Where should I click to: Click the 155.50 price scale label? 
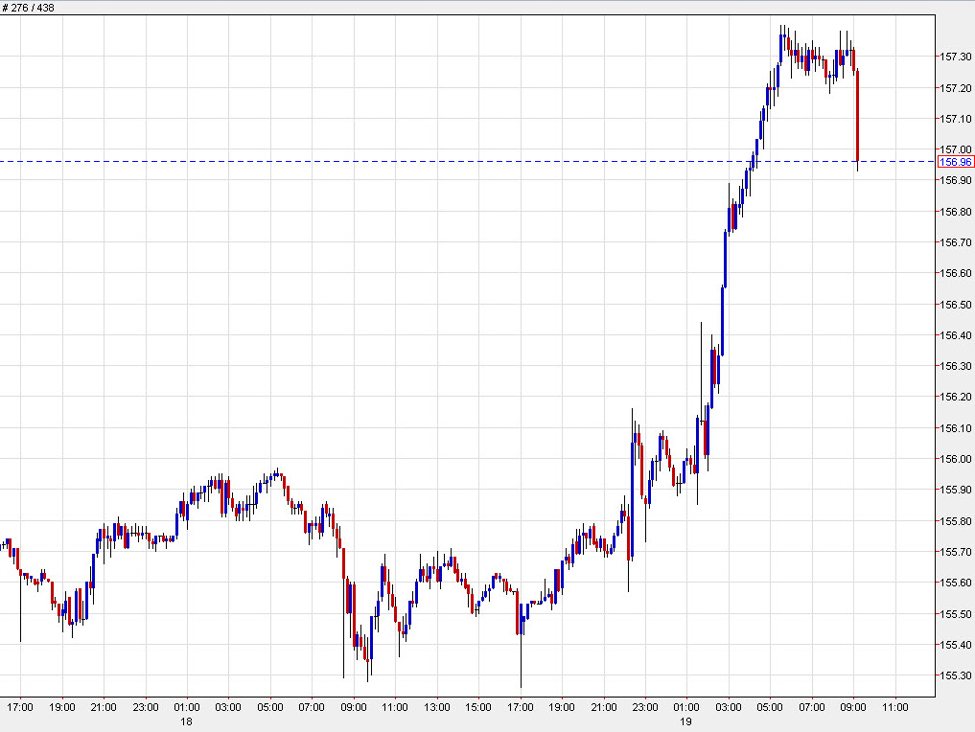(x=955, y=613)
